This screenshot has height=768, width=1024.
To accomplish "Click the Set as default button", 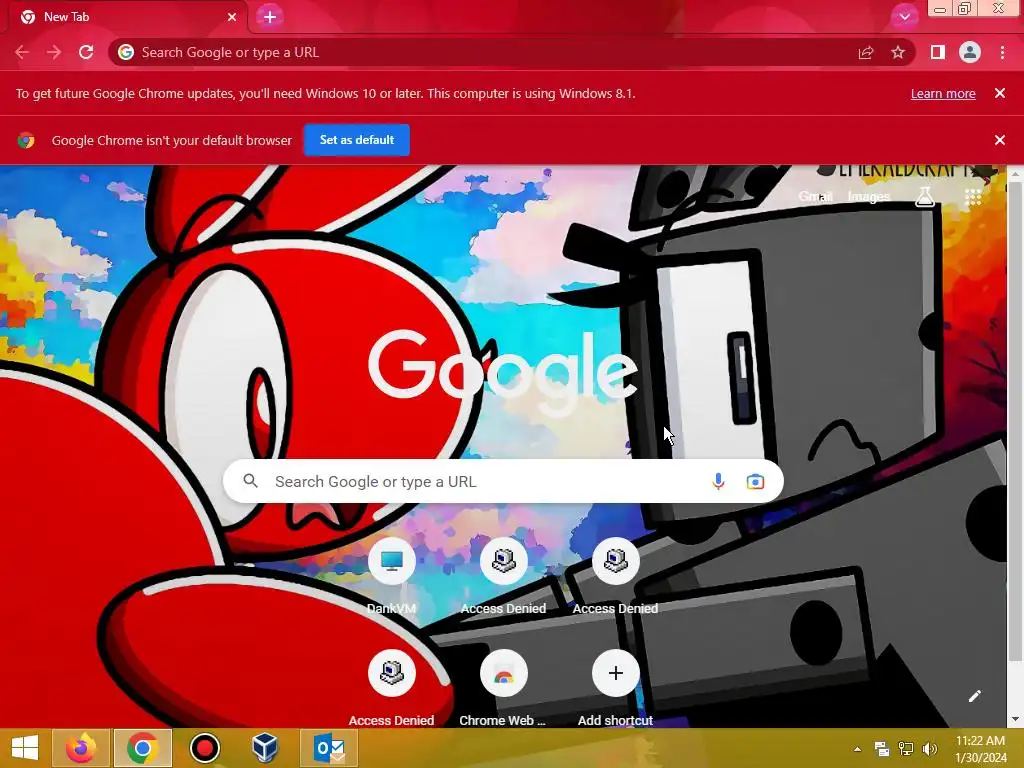I will pos(357,140).
